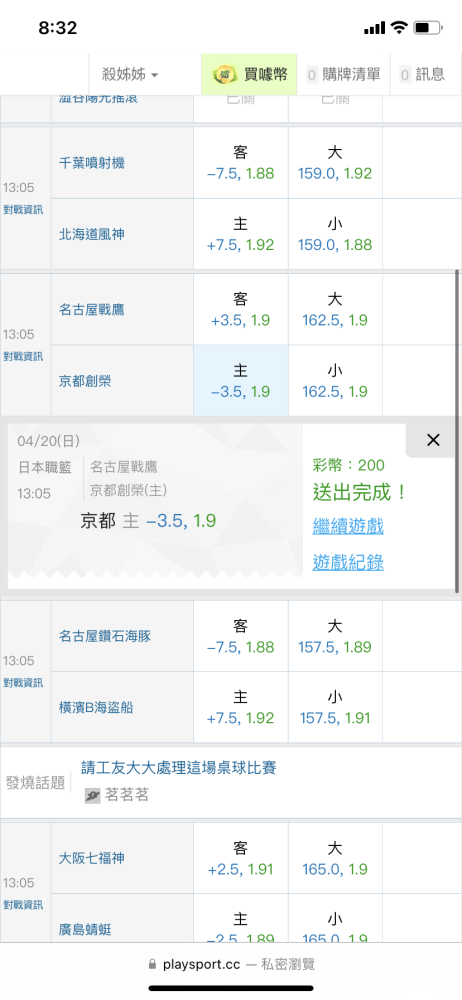Pick over 162.5 for 名古屋戰鷹 game
This screenshot has height=1000, width=462.
pos(335,310)
